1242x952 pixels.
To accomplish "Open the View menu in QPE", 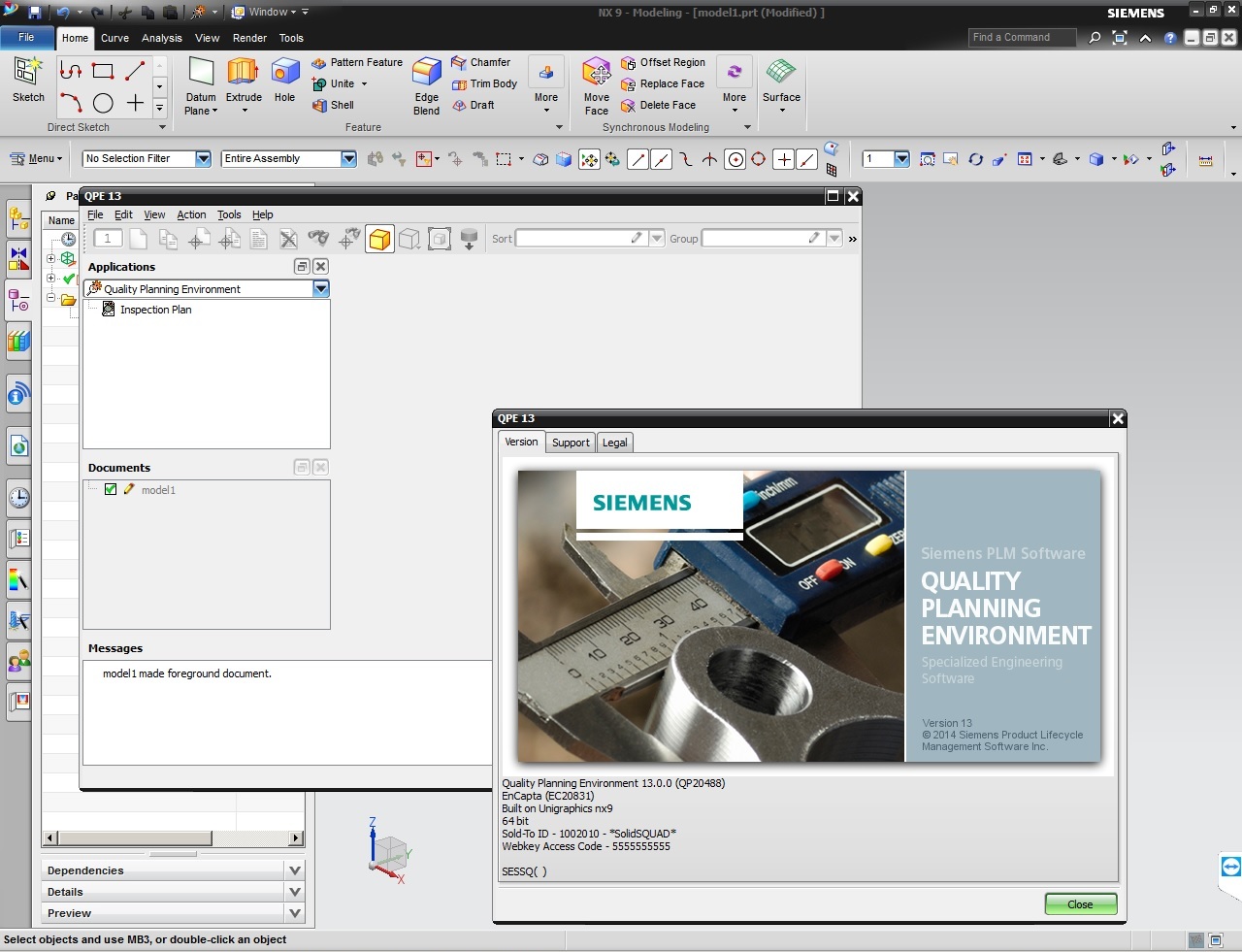I will (x=154, y=214).
